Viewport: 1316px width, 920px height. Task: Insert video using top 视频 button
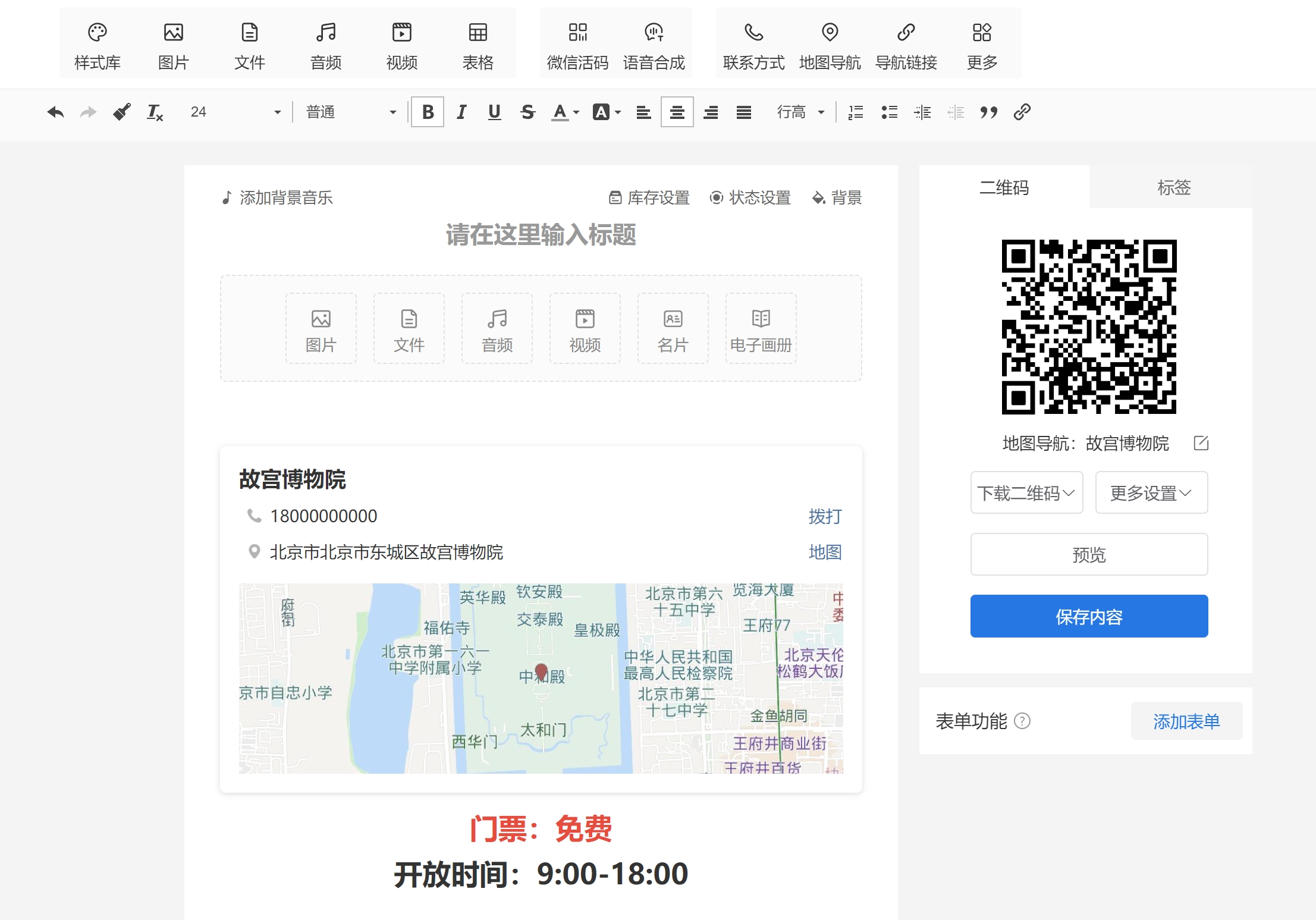click(x=402, y=46)
